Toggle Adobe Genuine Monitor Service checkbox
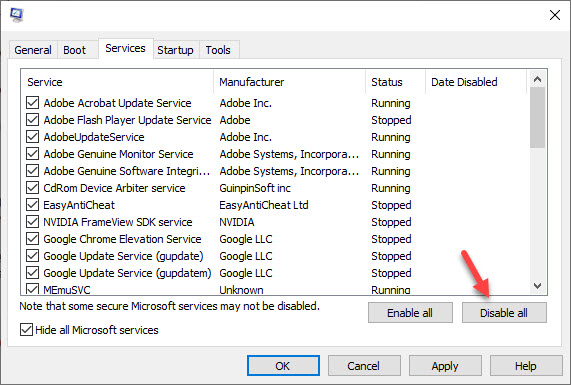Screen dimensions: 571x385 pyautogui.click(x=32, y=154)
